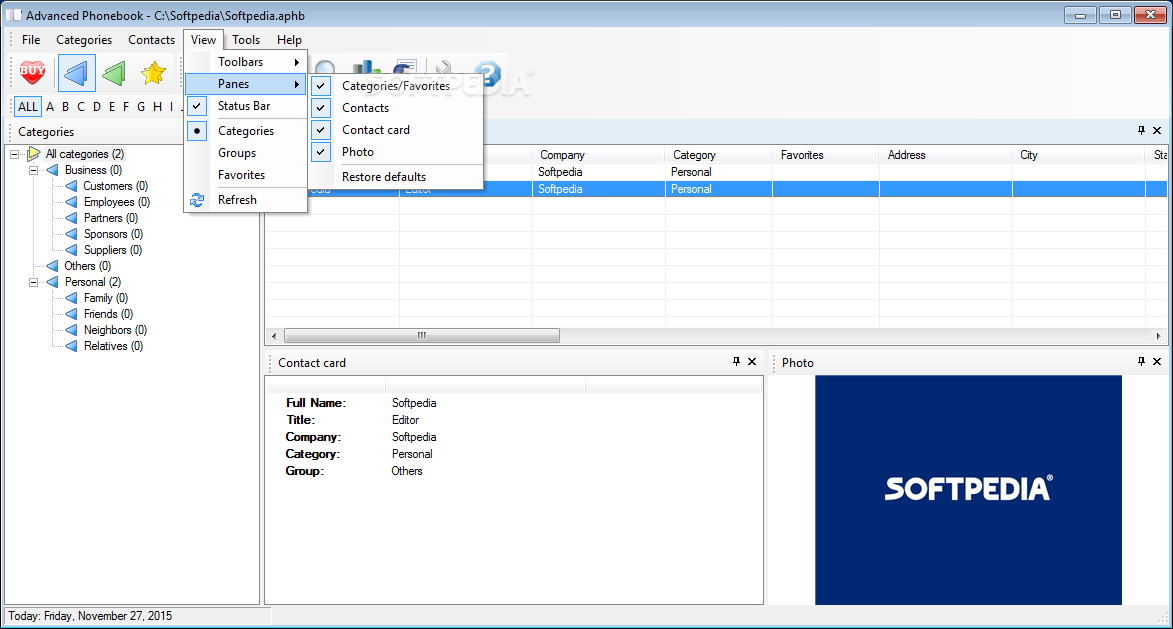Click Restore defaults in Panes submenu
1173x629 pixels.
pos(396,177)
